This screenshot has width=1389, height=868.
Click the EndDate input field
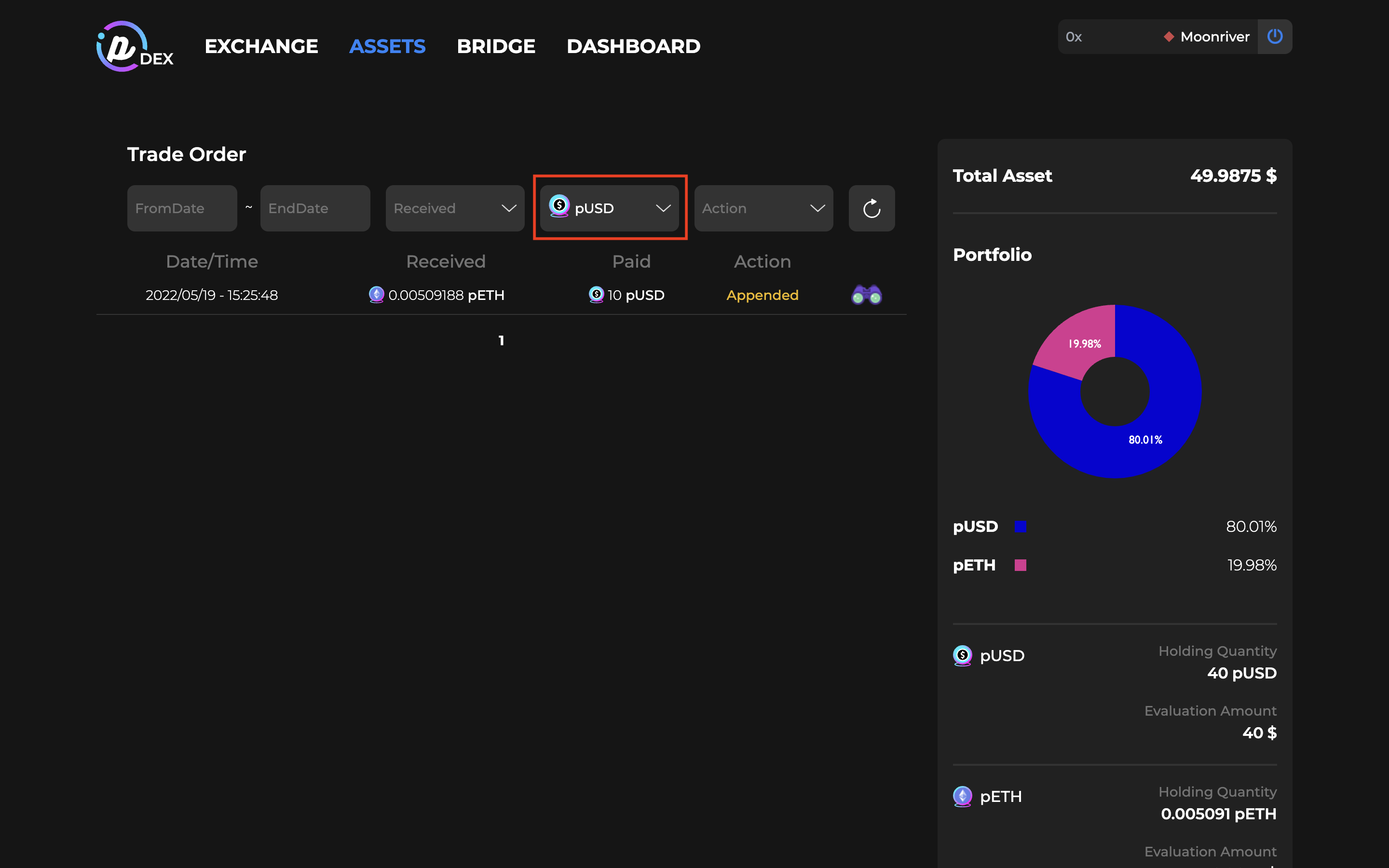click(x=315, y=208)
